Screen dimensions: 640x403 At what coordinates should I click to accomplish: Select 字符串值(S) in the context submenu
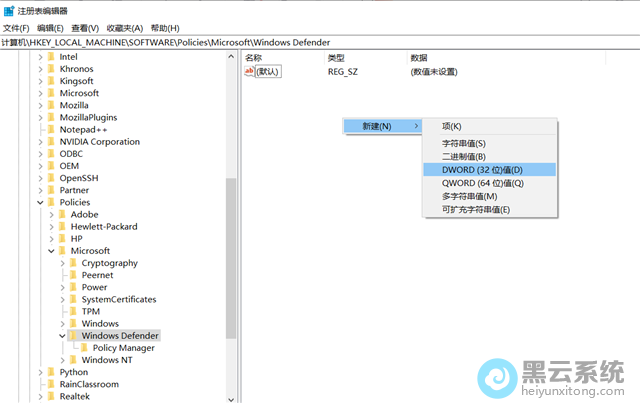point(463,144)
